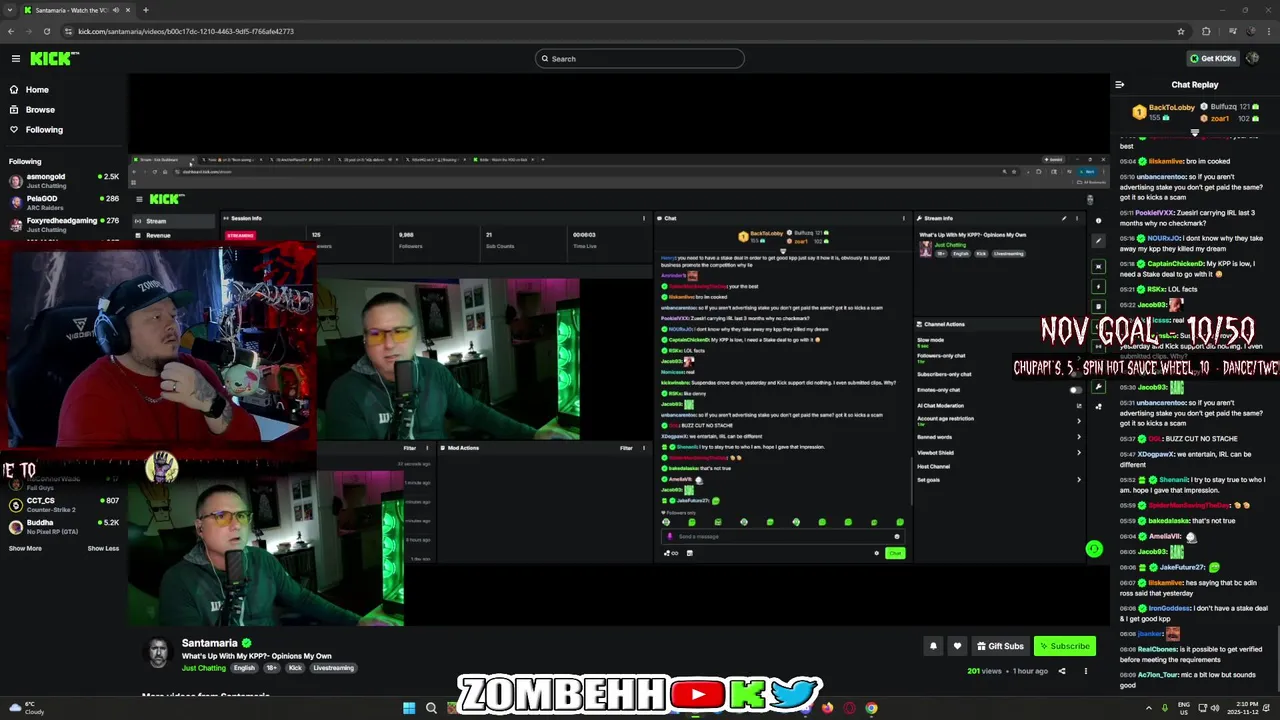Screen dimensions: 1280x720
Task: Click the green headset support bubble
Action: (x=1094, y=549)
